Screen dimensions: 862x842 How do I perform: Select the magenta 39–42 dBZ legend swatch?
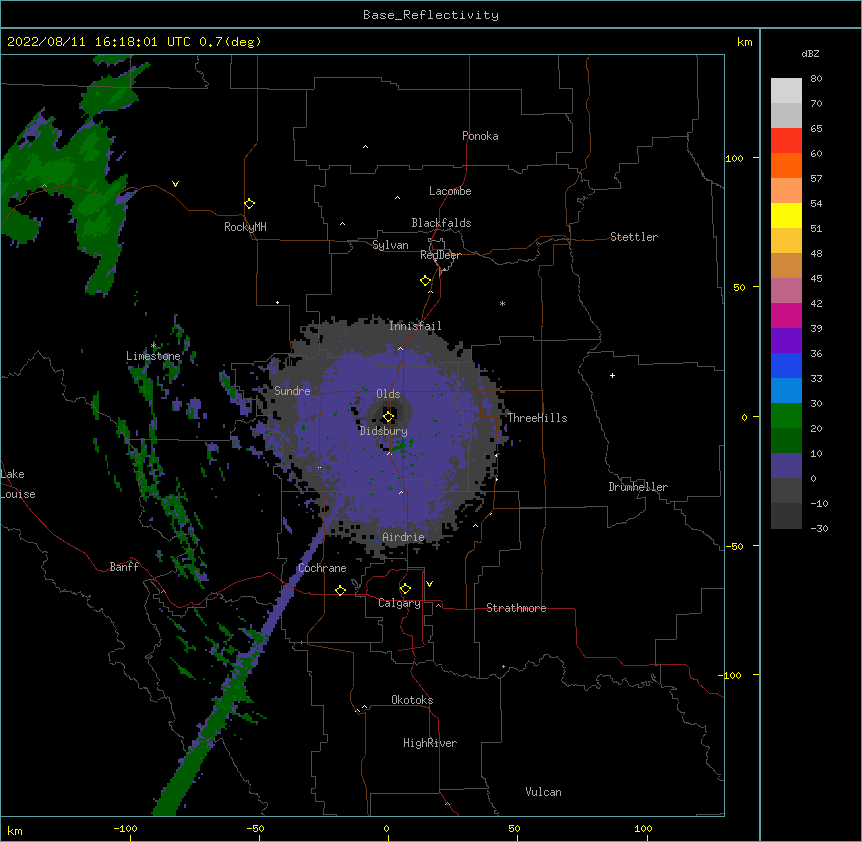click(x=786, y=315)
